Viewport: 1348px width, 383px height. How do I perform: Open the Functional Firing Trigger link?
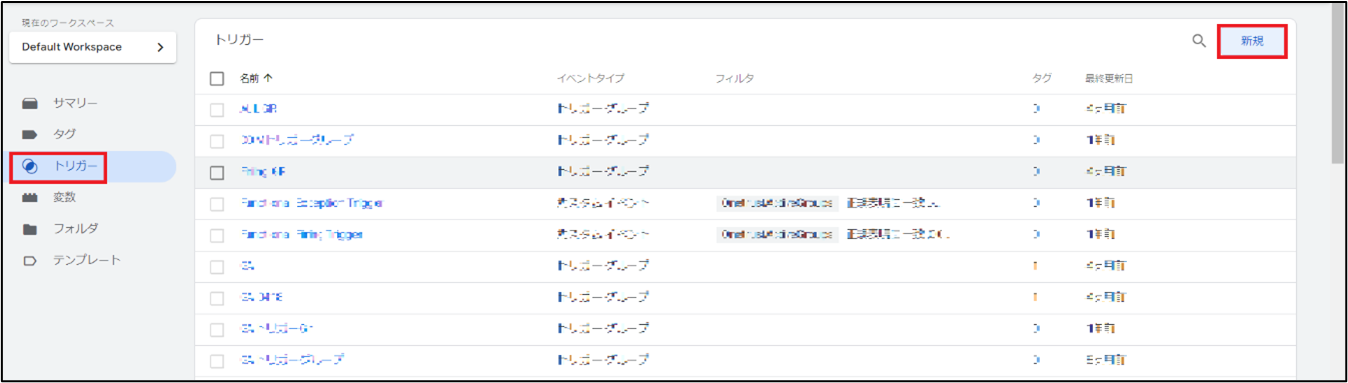tap(301, 235)
